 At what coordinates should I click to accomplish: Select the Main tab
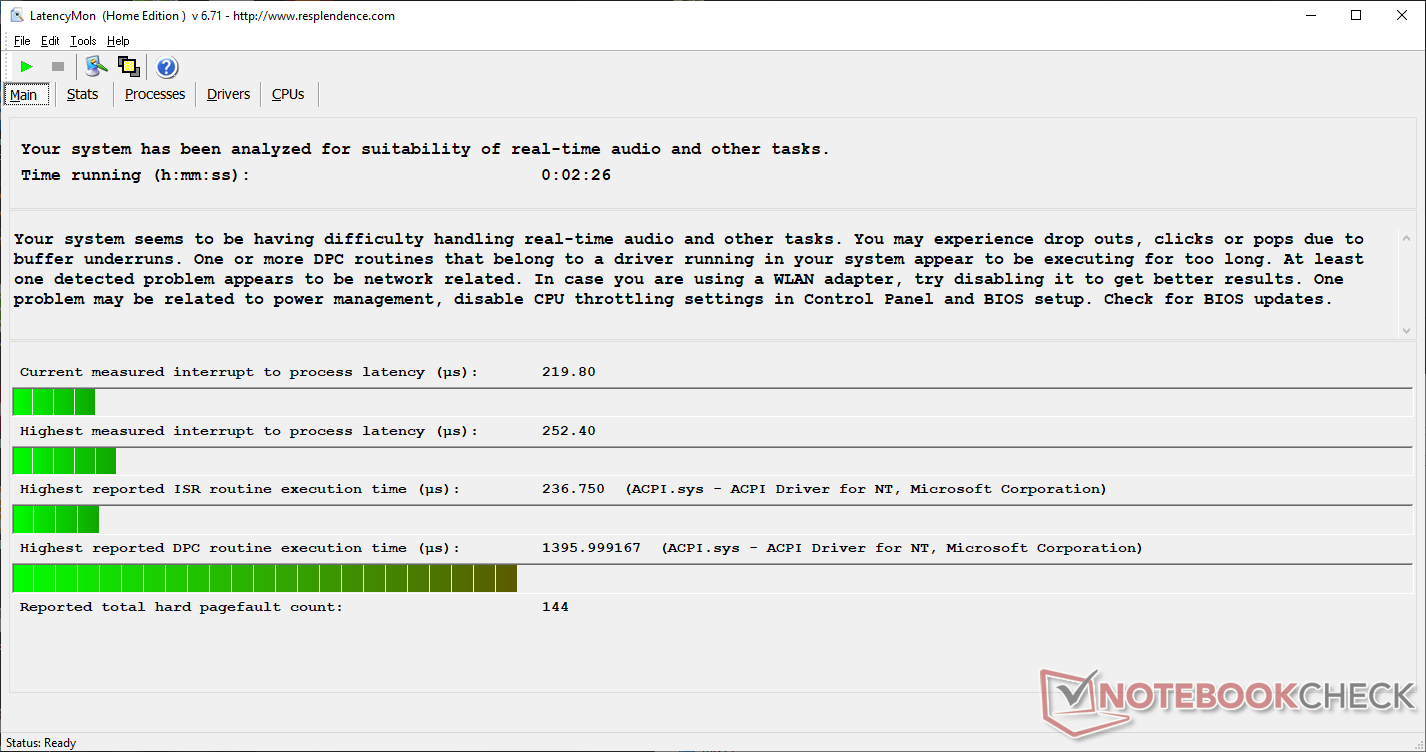[x=24, y=95]
